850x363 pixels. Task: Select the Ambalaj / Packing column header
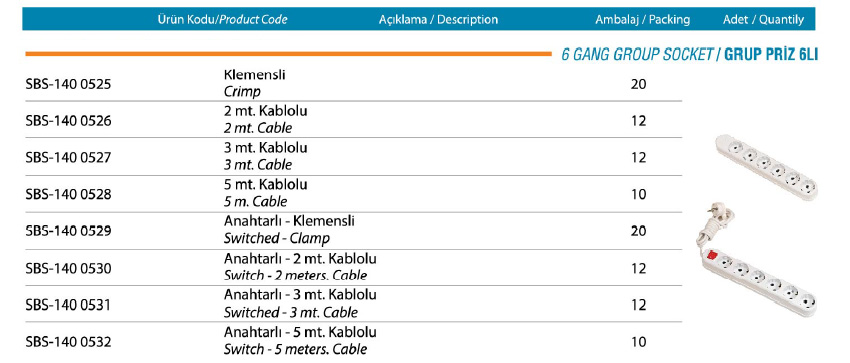[642, 20]
